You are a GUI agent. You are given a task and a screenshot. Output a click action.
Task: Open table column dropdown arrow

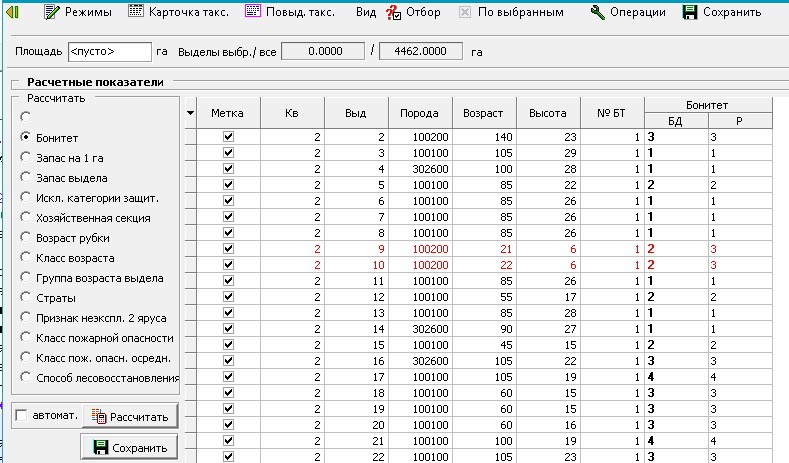click(x=190, y=113)
